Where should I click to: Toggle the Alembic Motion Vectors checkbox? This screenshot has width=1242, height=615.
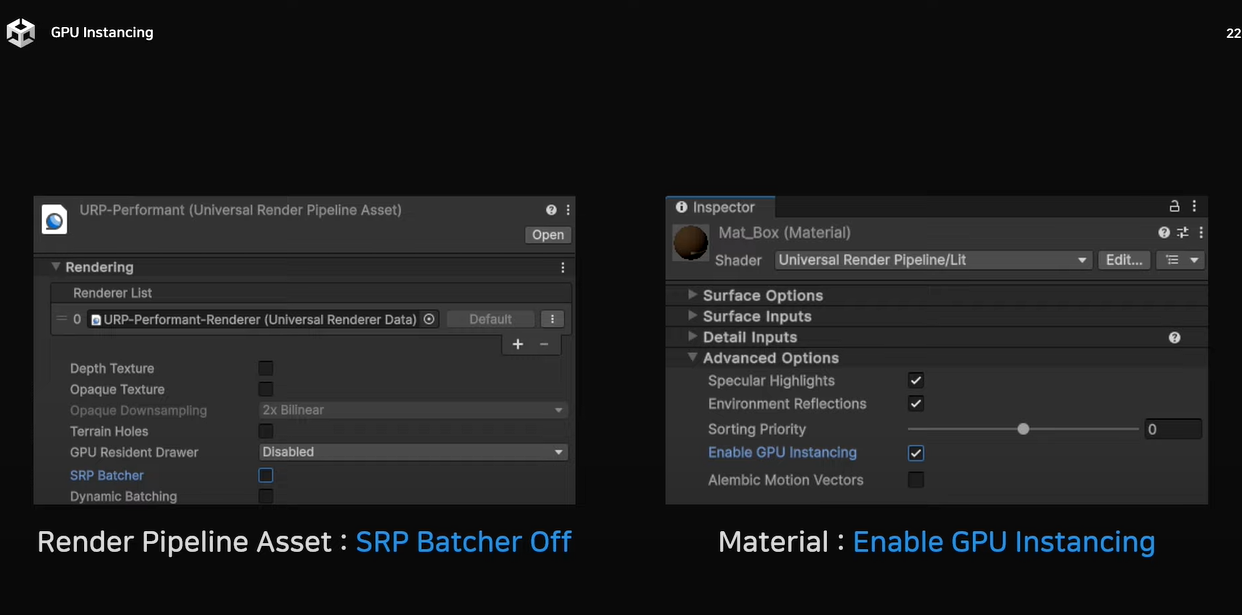pyautogui.click(x=915, y=480)
